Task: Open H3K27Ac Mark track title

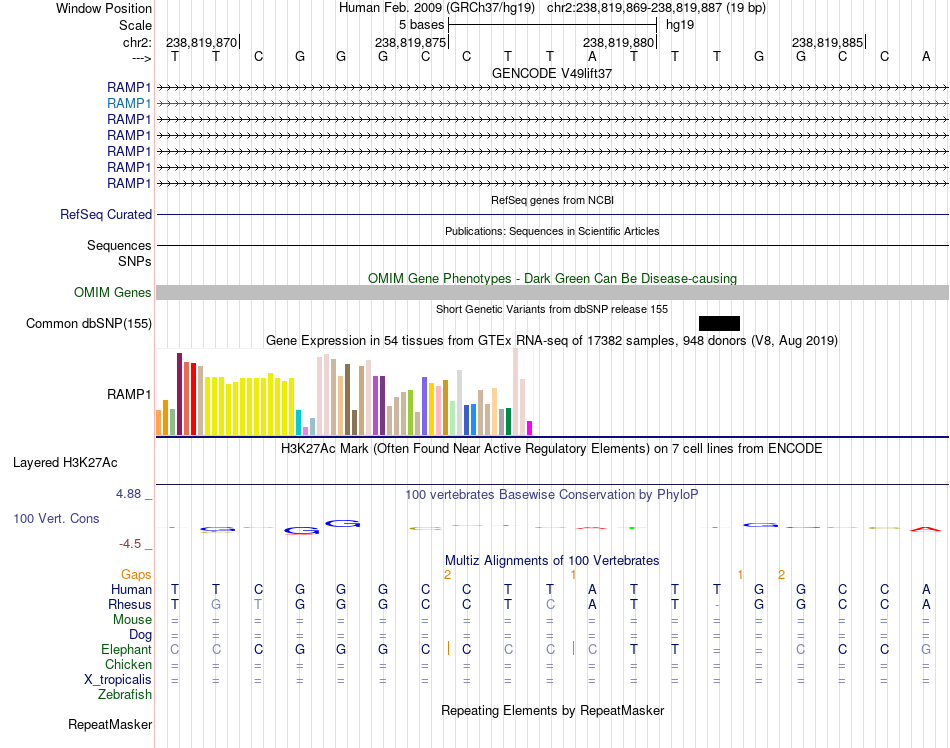Action: coord(552,449)
